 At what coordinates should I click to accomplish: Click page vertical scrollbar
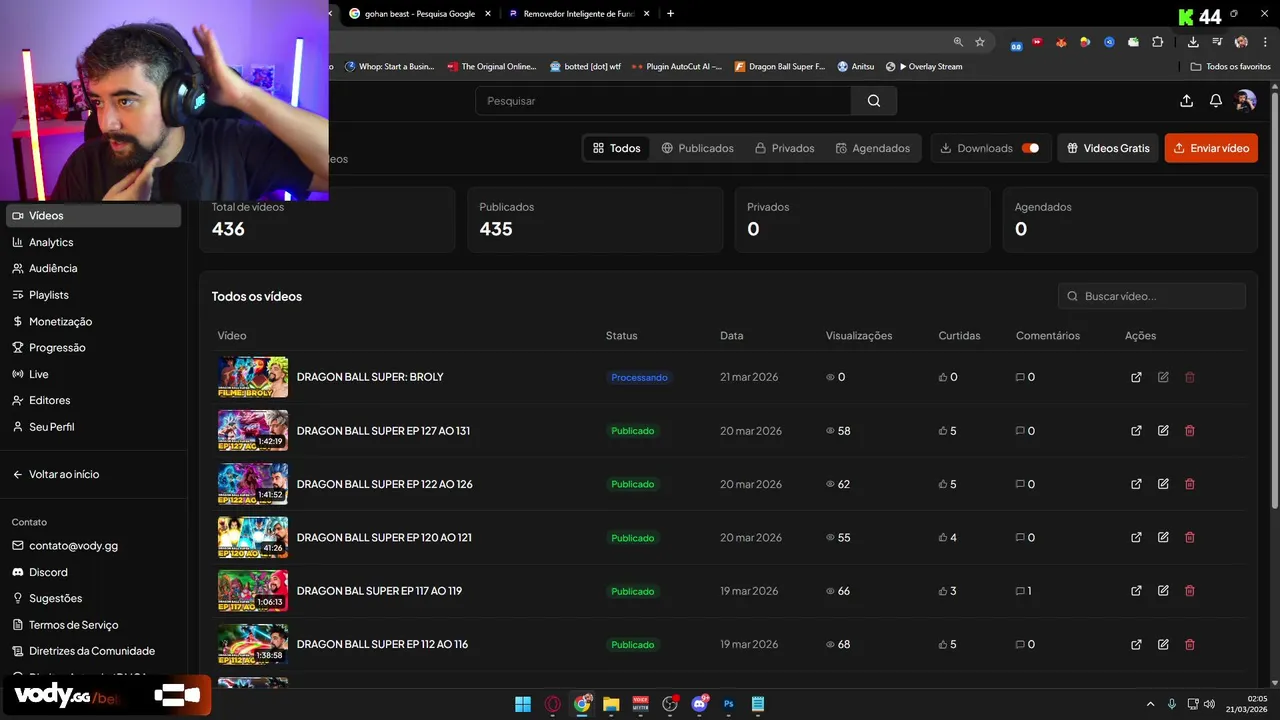tap(1274, 300)
